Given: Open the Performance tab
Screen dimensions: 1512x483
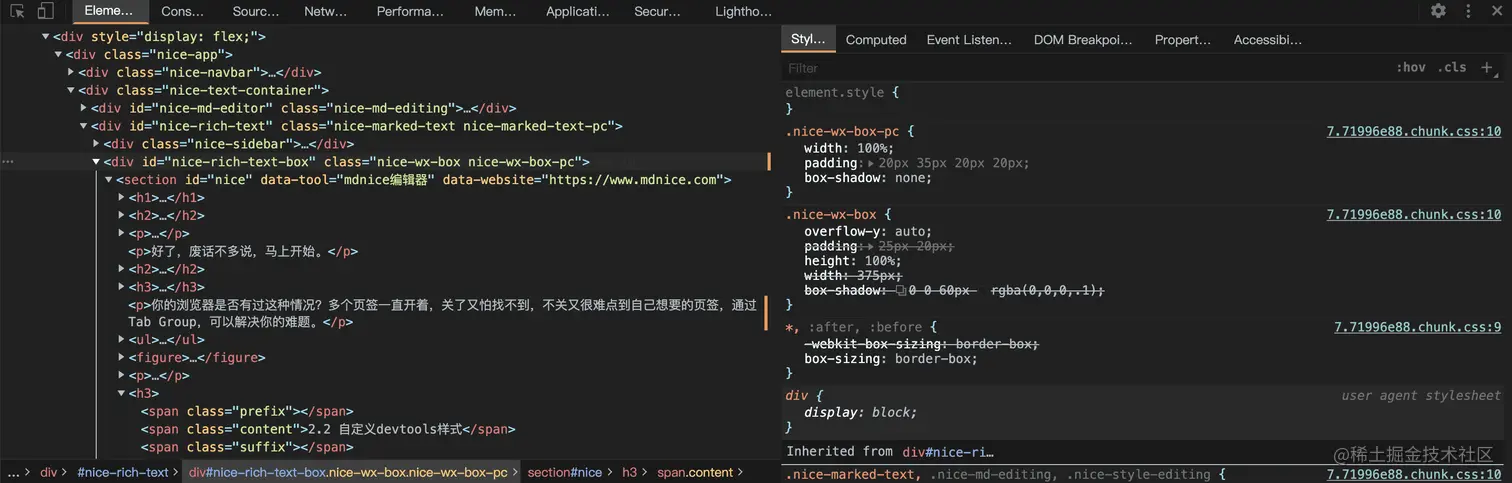Looking at the screenshot, I should click(410, 11).
